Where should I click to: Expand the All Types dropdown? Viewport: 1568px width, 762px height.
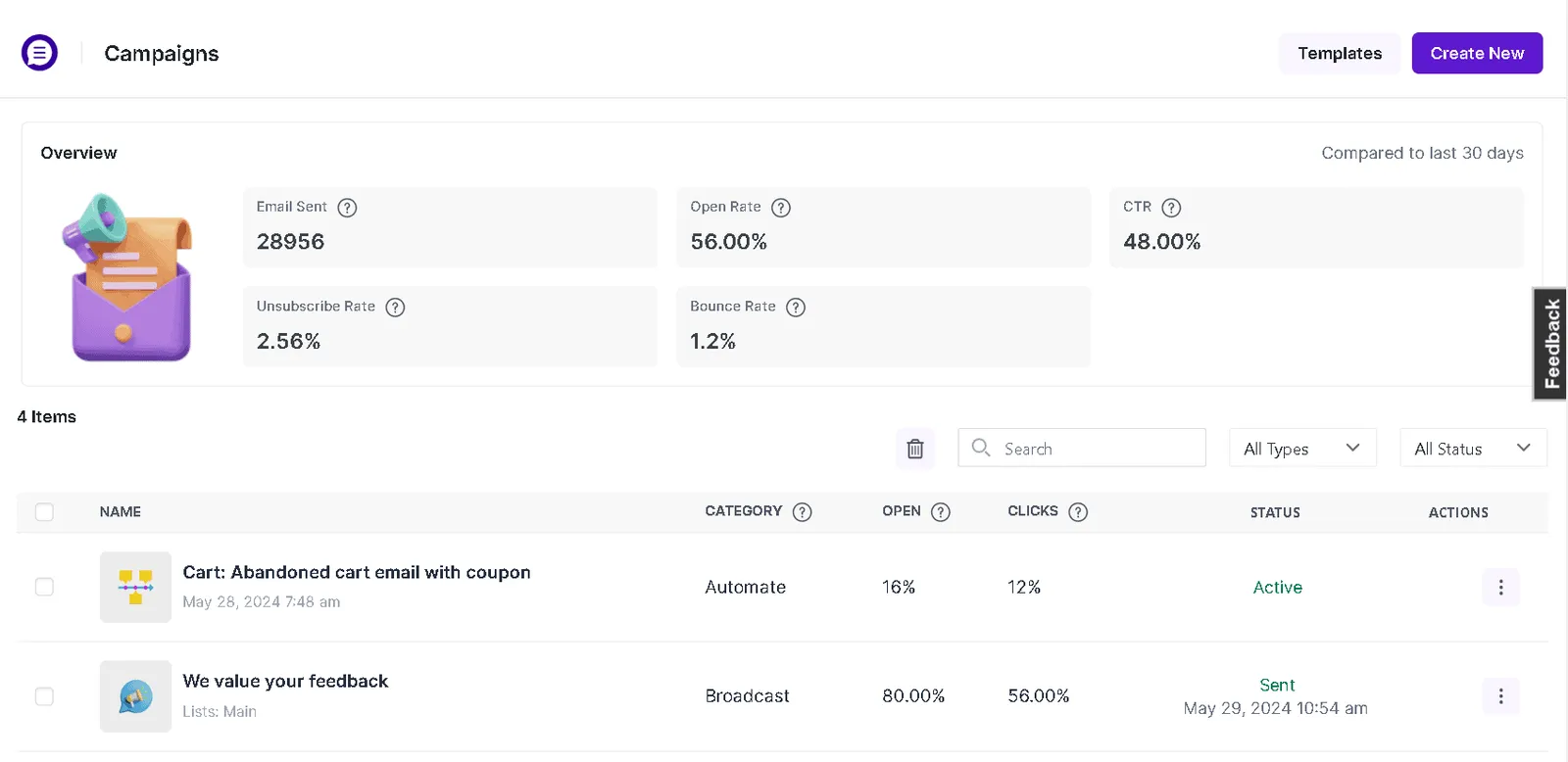click(1302, 449)
